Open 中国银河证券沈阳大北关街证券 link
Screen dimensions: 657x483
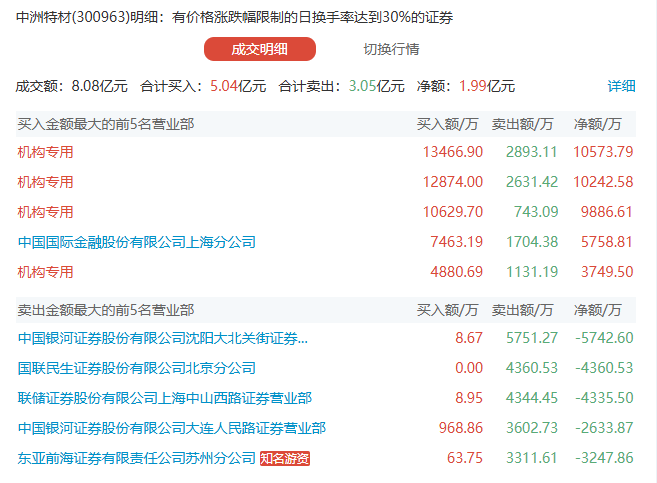[x=163, y=338]
